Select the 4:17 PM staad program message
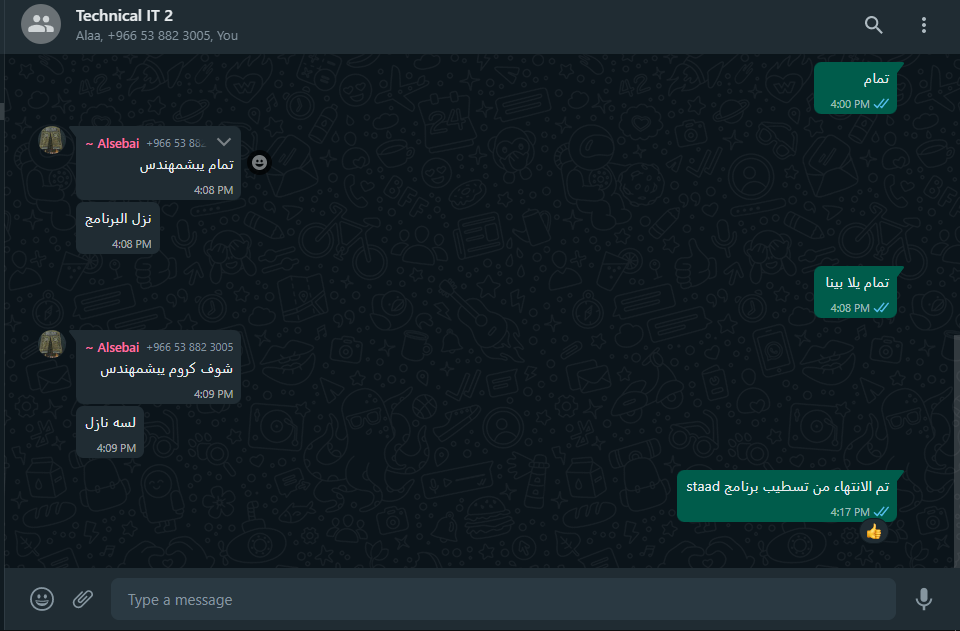 pos(787,496)
